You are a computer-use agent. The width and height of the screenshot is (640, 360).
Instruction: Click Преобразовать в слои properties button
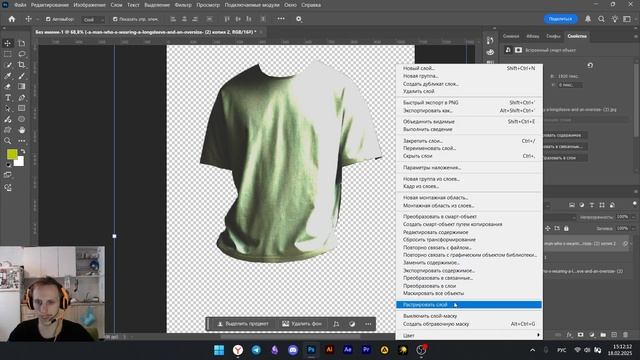coord(565,158)
